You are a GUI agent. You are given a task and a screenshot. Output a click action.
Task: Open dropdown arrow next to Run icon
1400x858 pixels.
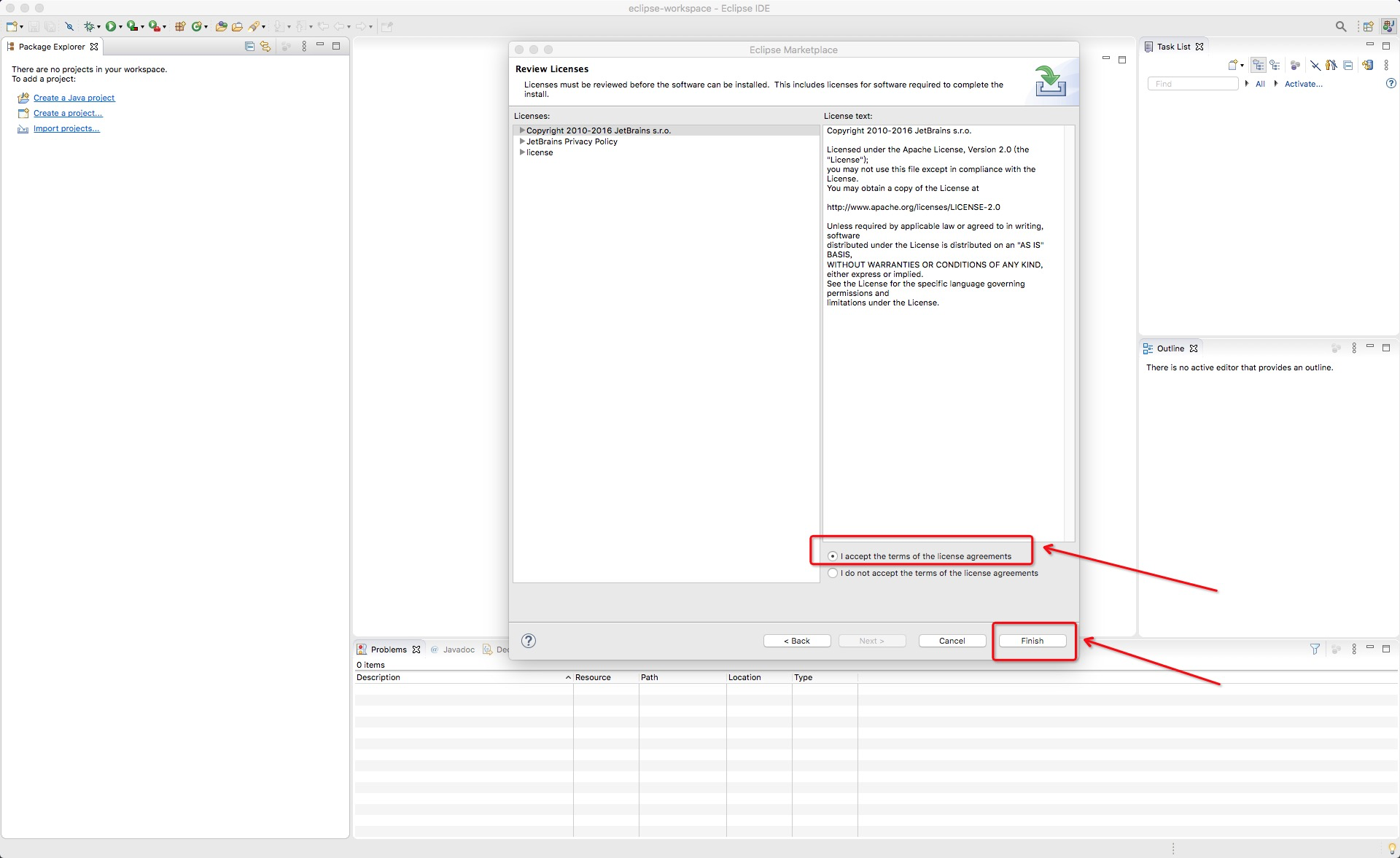(120, 27)
